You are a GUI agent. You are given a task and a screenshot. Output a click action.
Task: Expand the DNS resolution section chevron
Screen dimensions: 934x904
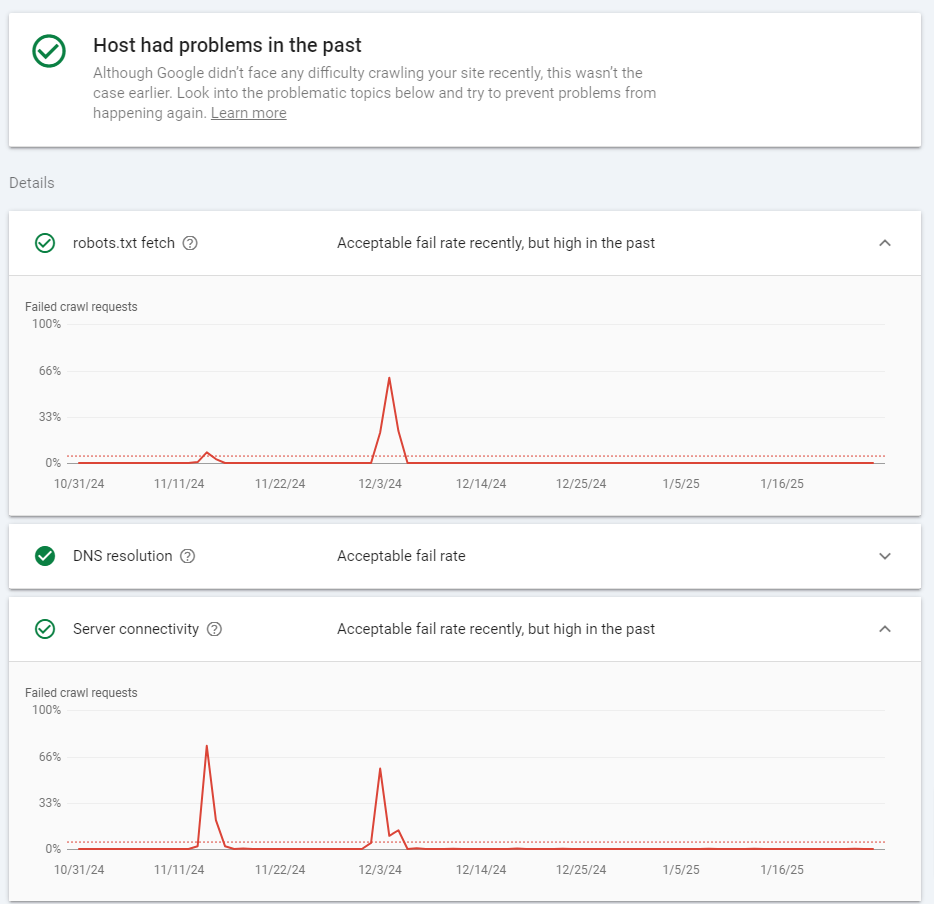tap(885, 556)
